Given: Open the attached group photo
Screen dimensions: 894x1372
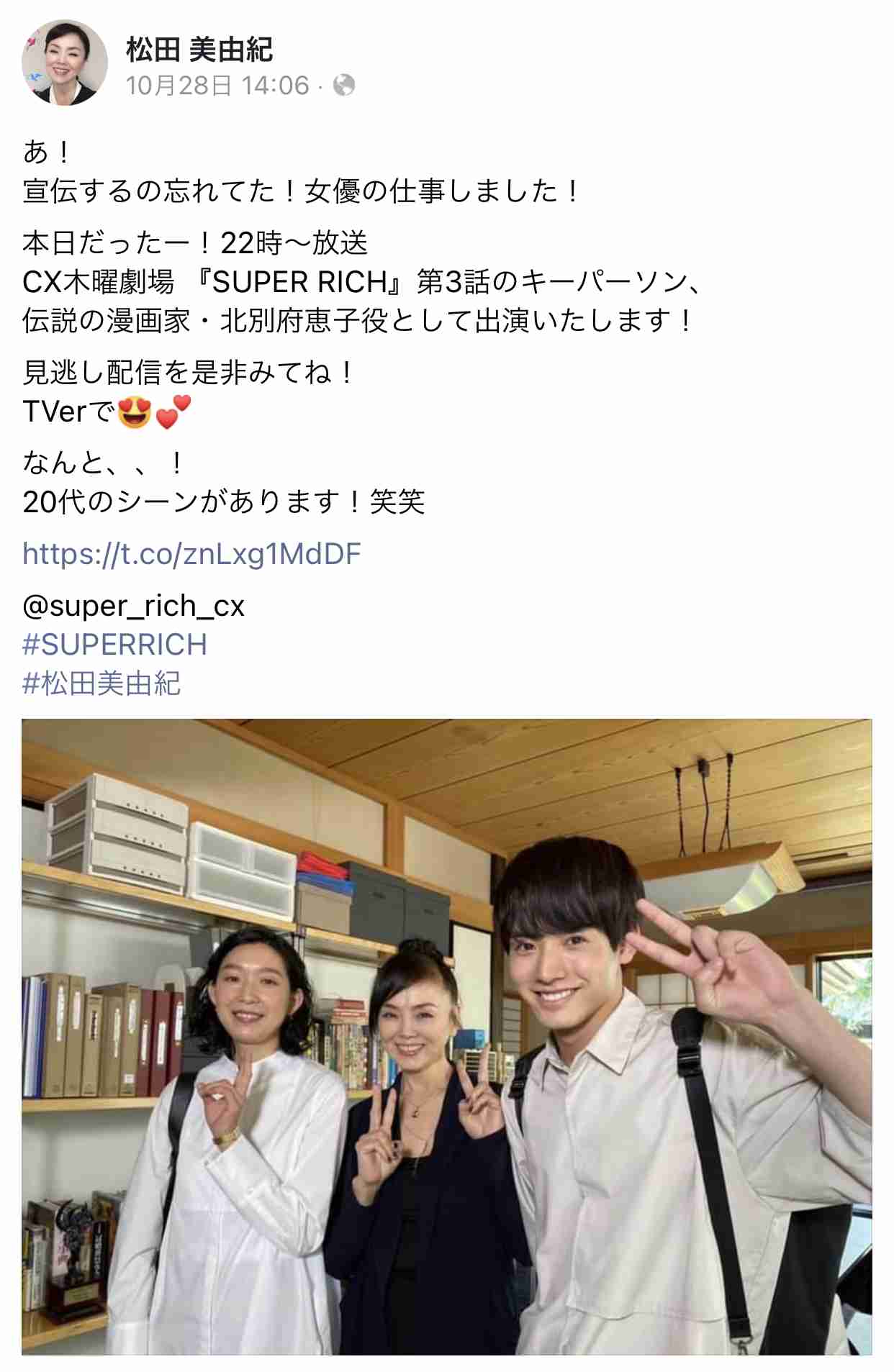Looking at the screenshot, I should coord(446,1037).
